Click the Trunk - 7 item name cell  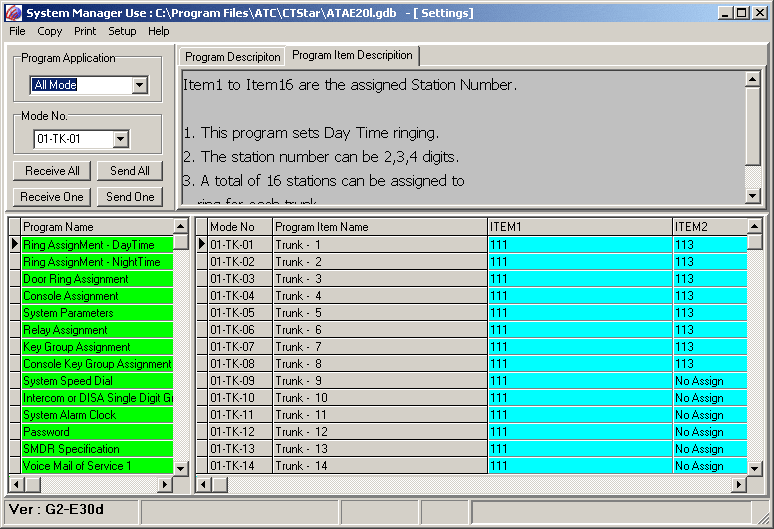click(x=380, y=347)
